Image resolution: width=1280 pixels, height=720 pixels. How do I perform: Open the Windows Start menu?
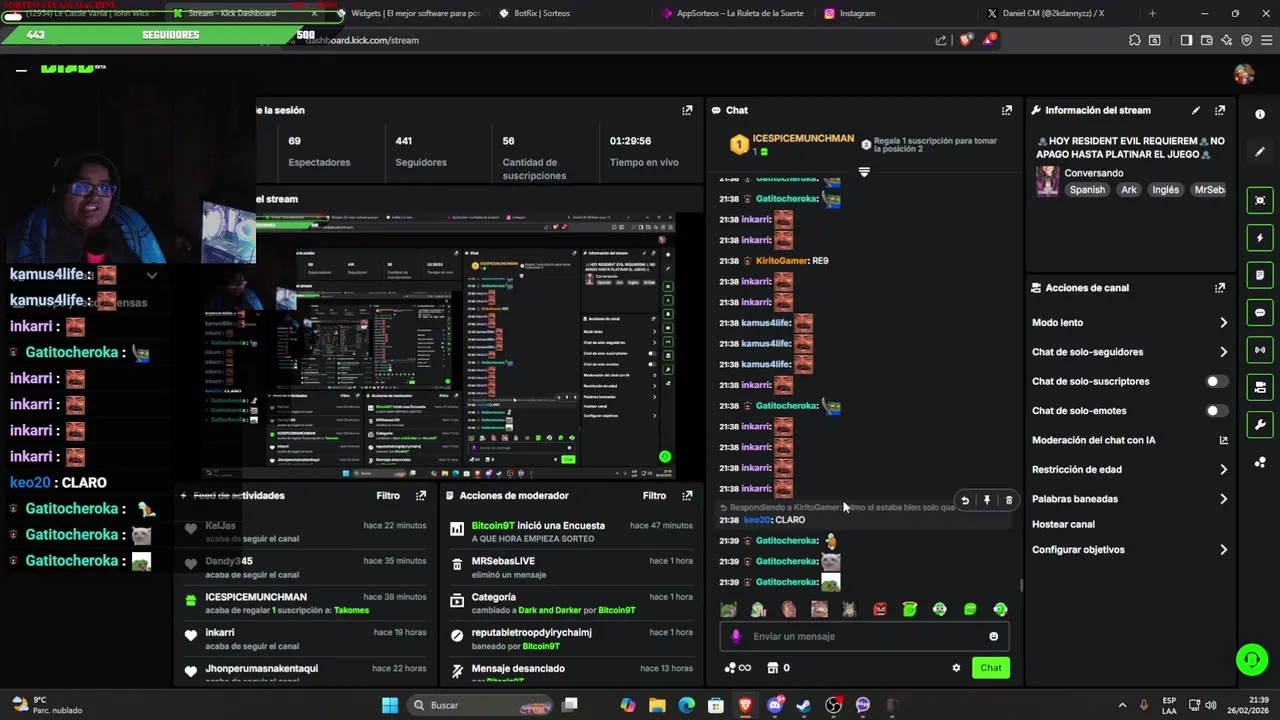click(x=390, y=705)
